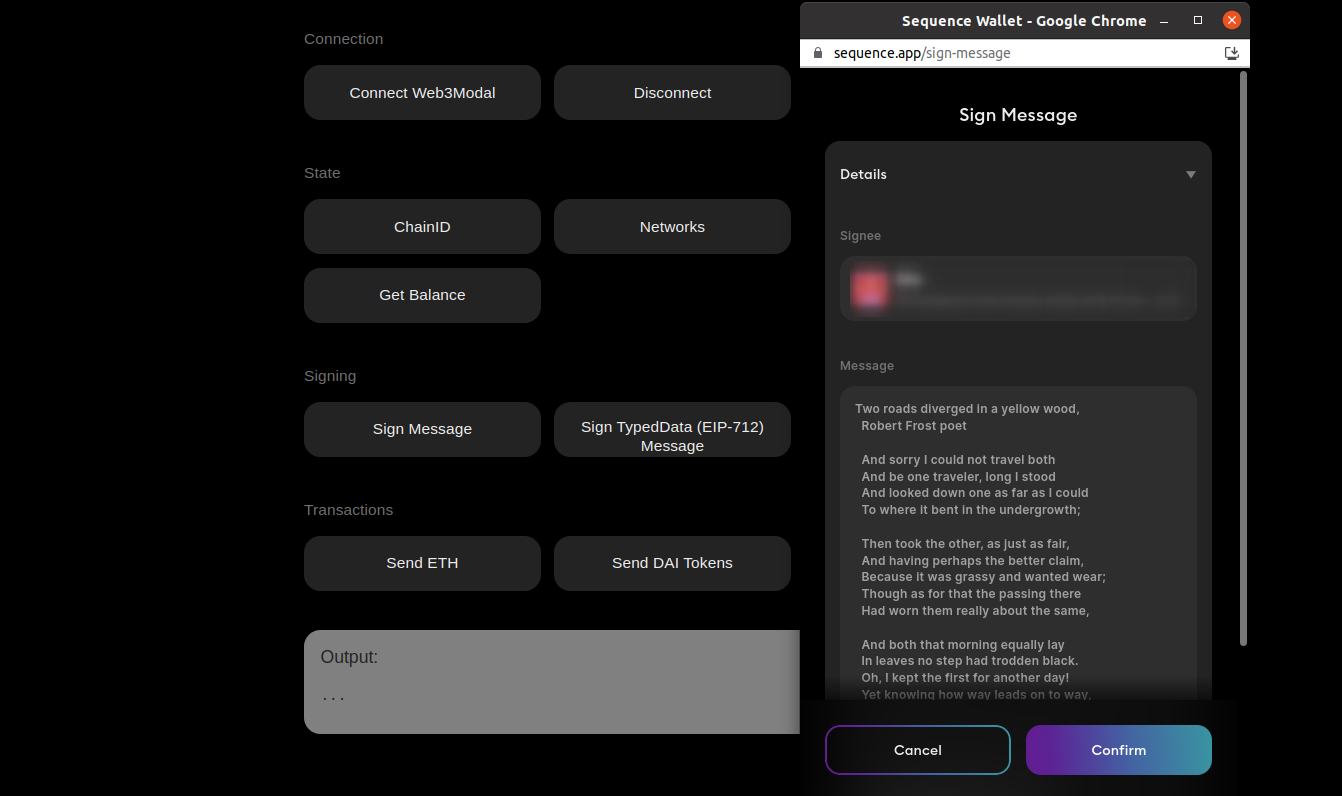Click the Connect Web3Modal button

click(x=422, y=93)
